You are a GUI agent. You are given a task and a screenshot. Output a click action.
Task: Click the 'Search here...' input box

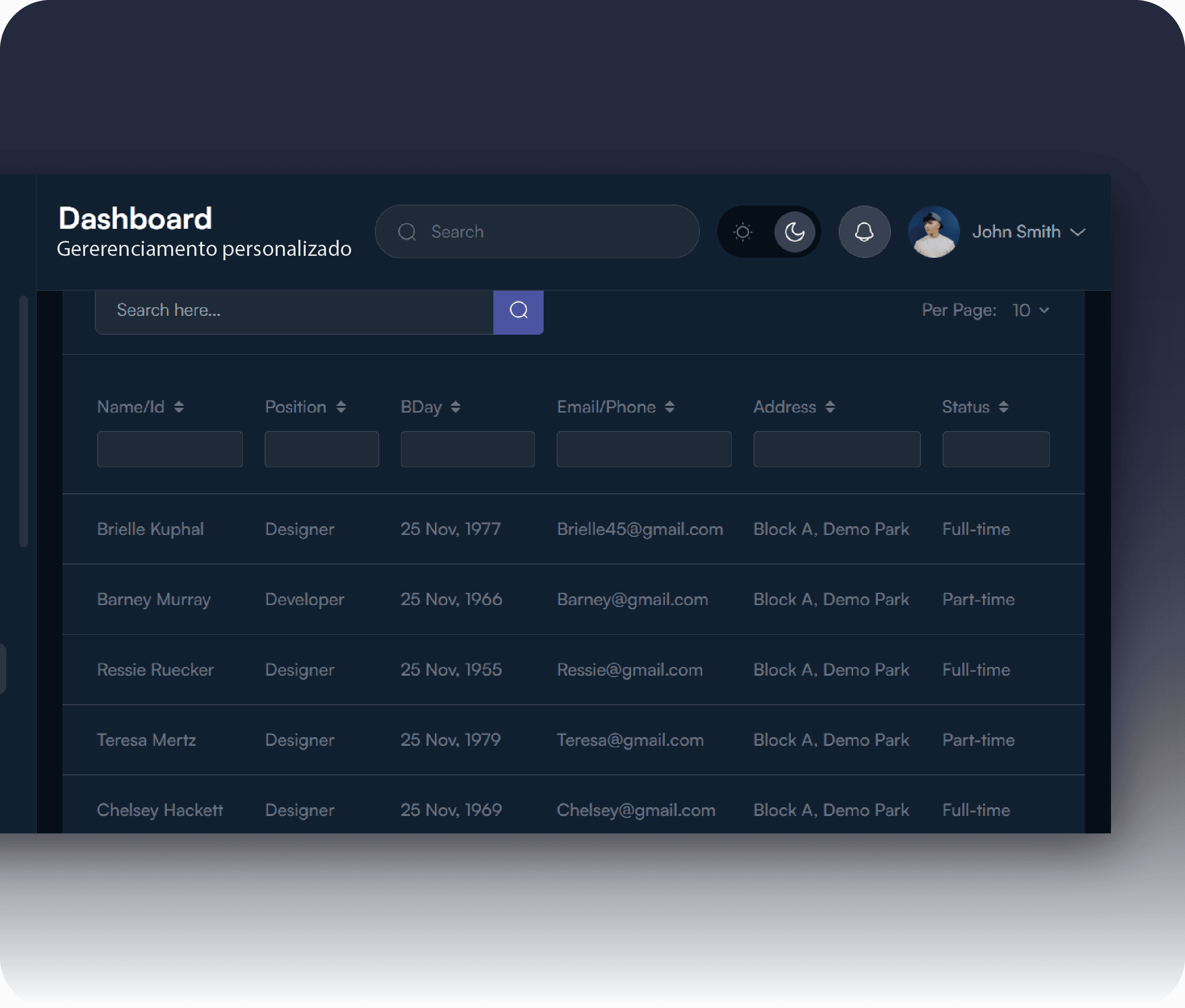[294, 311]
